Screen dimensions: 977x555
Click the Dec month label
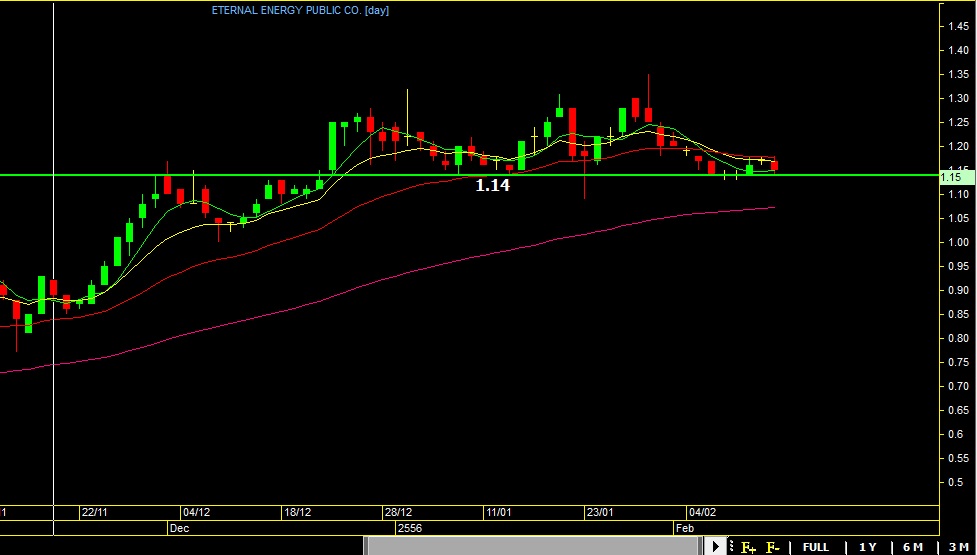point(179,528)
